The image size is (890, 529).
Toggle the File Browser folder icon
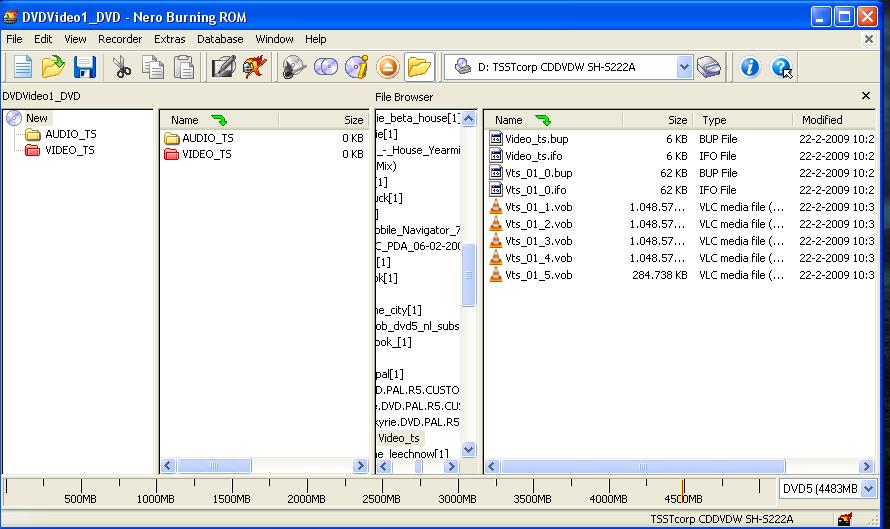coord(419,67)
